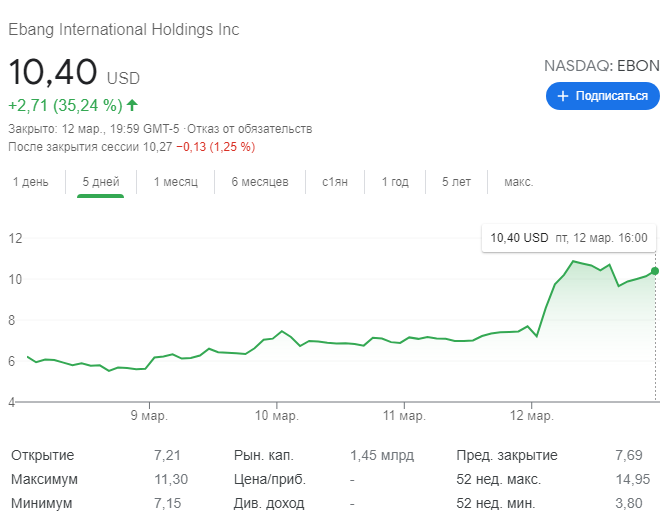Image resolution: width=669 pixels, height=522 pixels.
Task: Click the after-hours price 10,27
Action: 157,147
